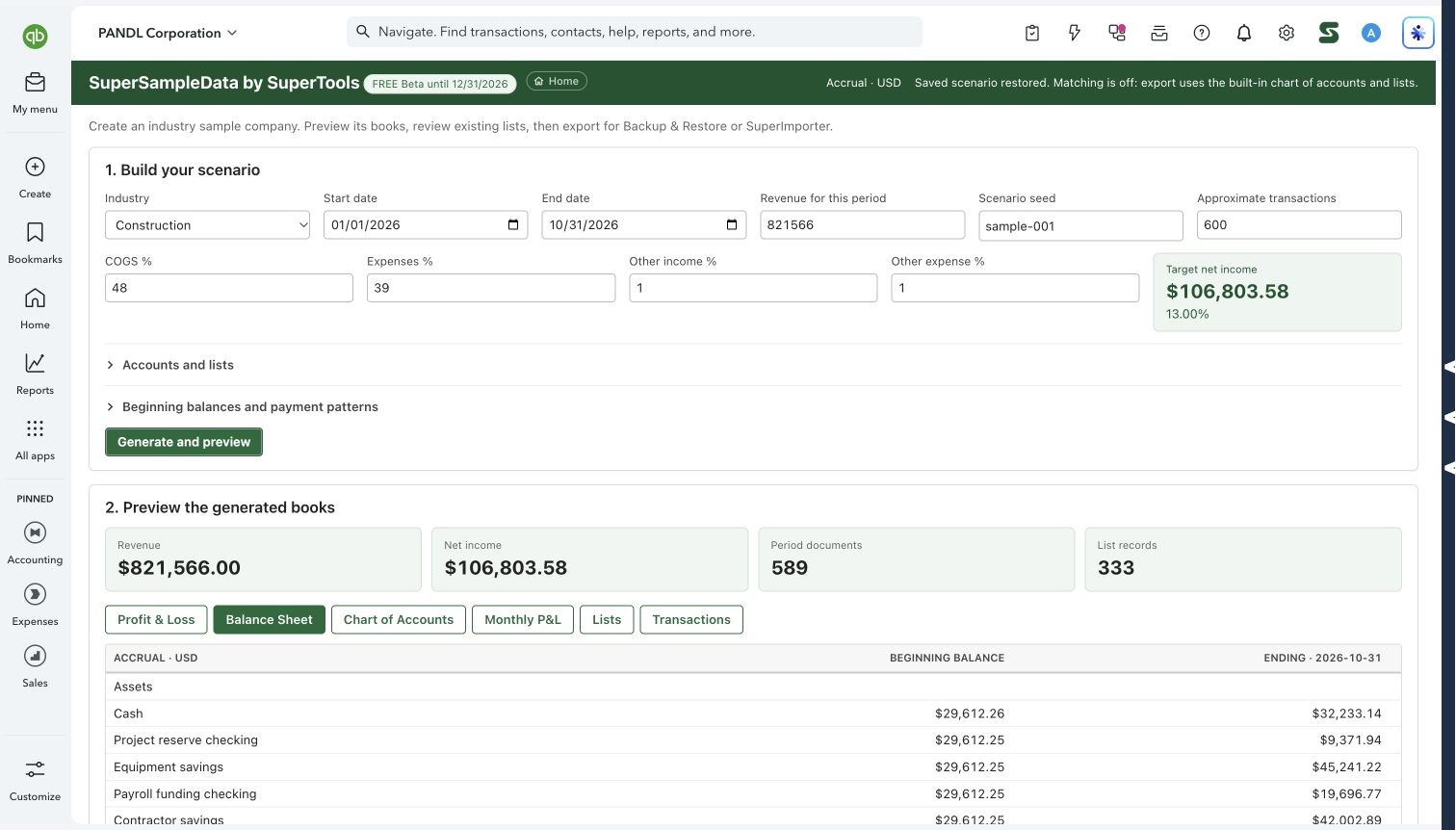Viewport: 1456px width, 830px height.
Task: Open the Help question mark icon
Action: tap(1202, 33)
